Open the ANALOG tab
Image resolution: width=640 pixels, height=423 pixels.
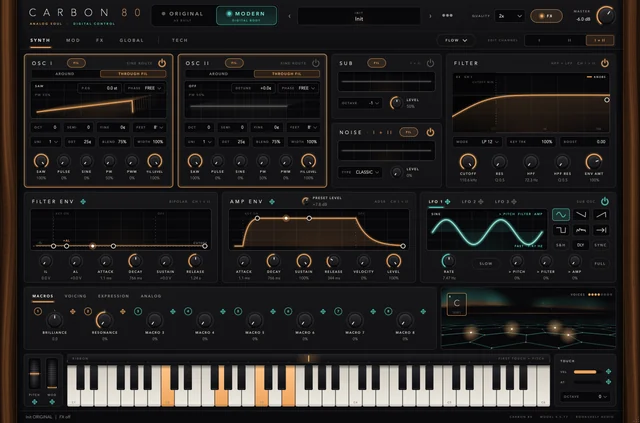pos(151,296)
